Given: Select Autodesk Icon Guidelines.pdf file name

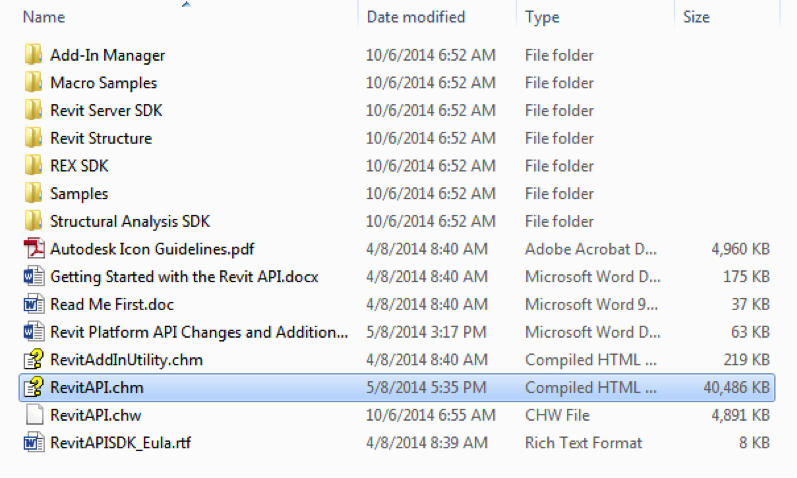Looking at the screenshot, I should tap(152, 249).
